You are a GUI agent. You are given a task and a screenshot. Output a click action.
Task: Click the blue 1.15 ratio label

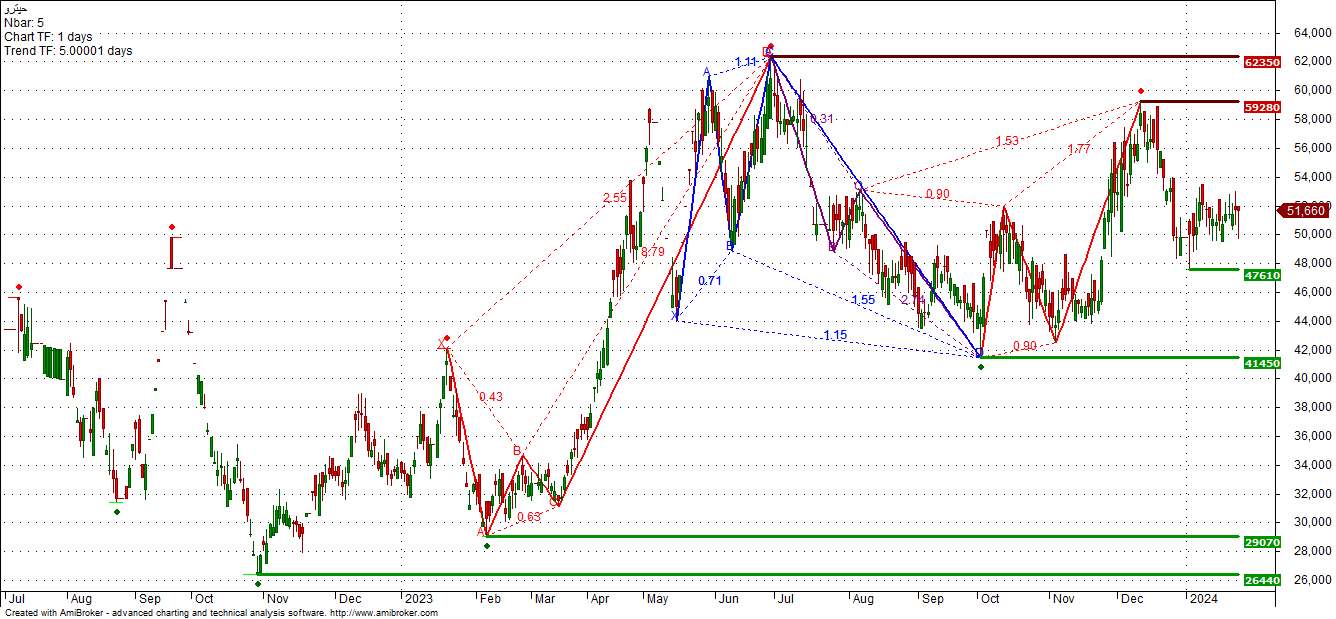pos(835,335)
